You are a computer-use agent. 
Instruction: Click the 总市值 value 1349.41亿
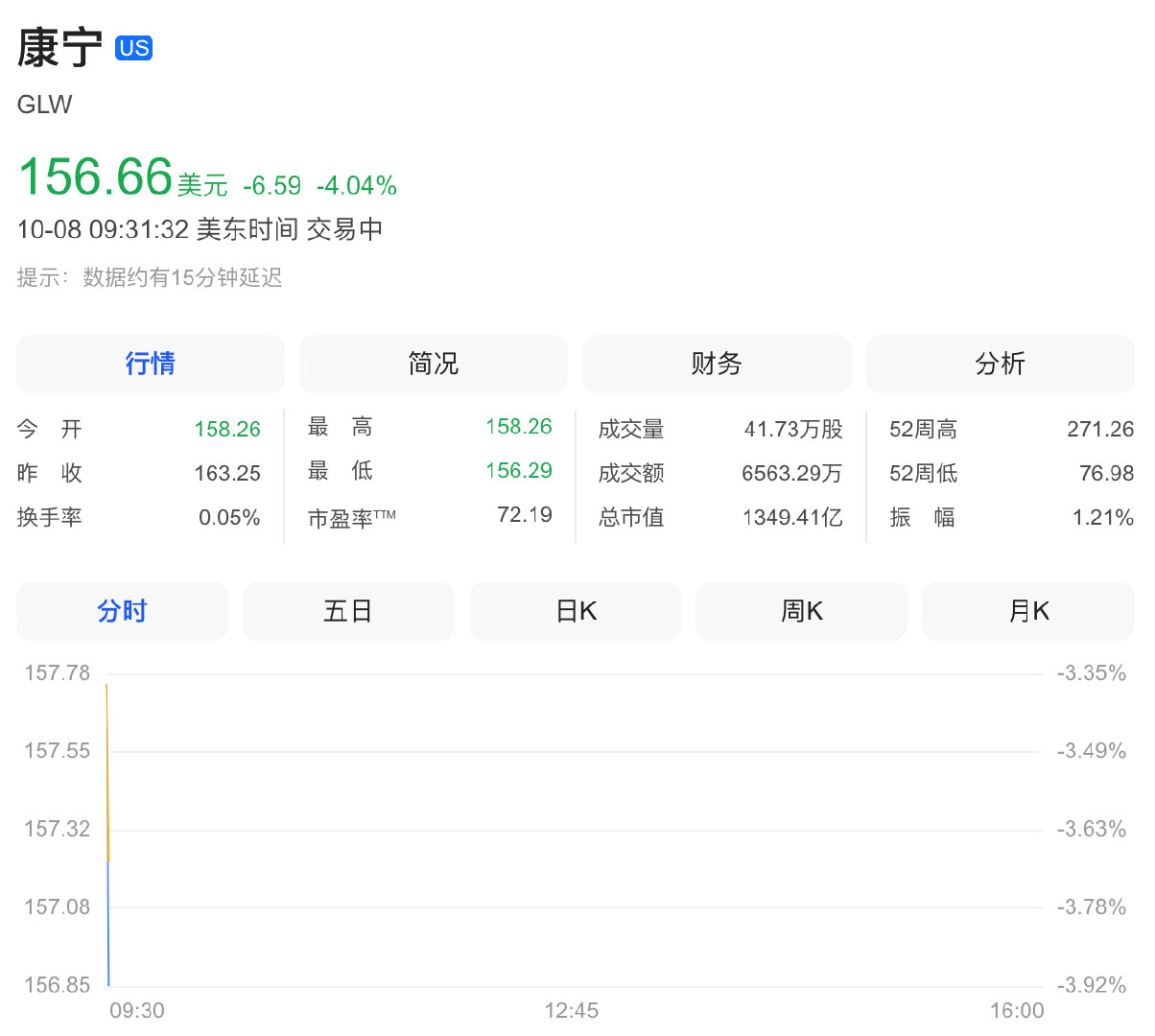792,517
